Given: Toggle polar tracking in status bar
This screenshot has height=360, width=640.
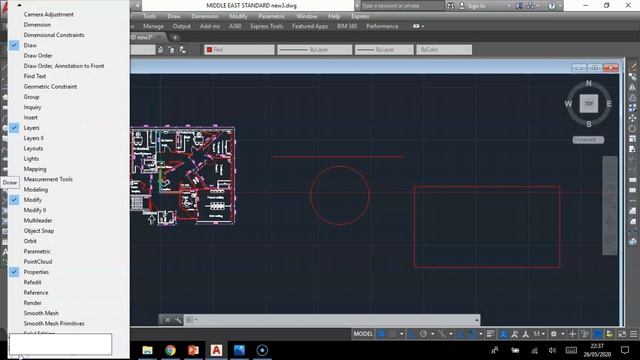Looking at the screenshot, I should 423,334.
